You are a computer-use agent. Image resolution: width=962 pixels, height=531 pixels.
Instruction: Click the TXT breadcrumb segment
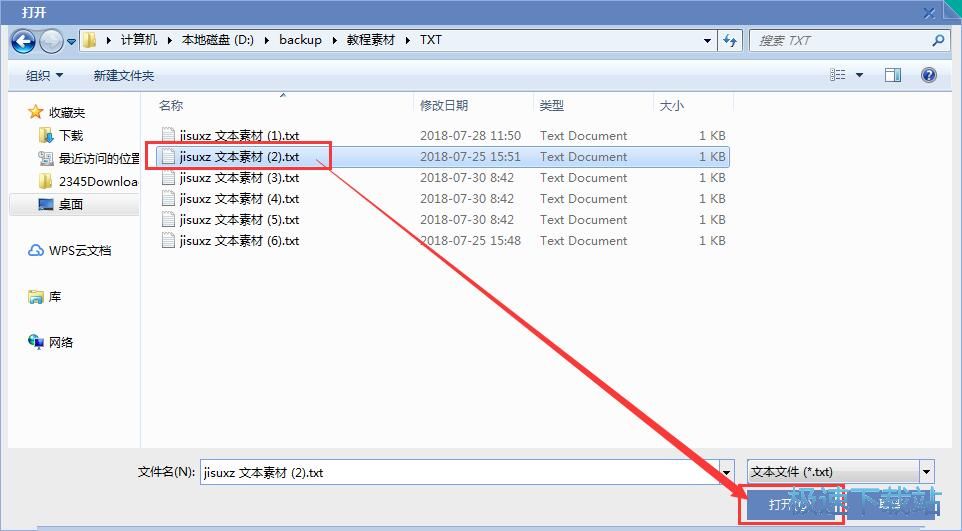tap(431, 40)
